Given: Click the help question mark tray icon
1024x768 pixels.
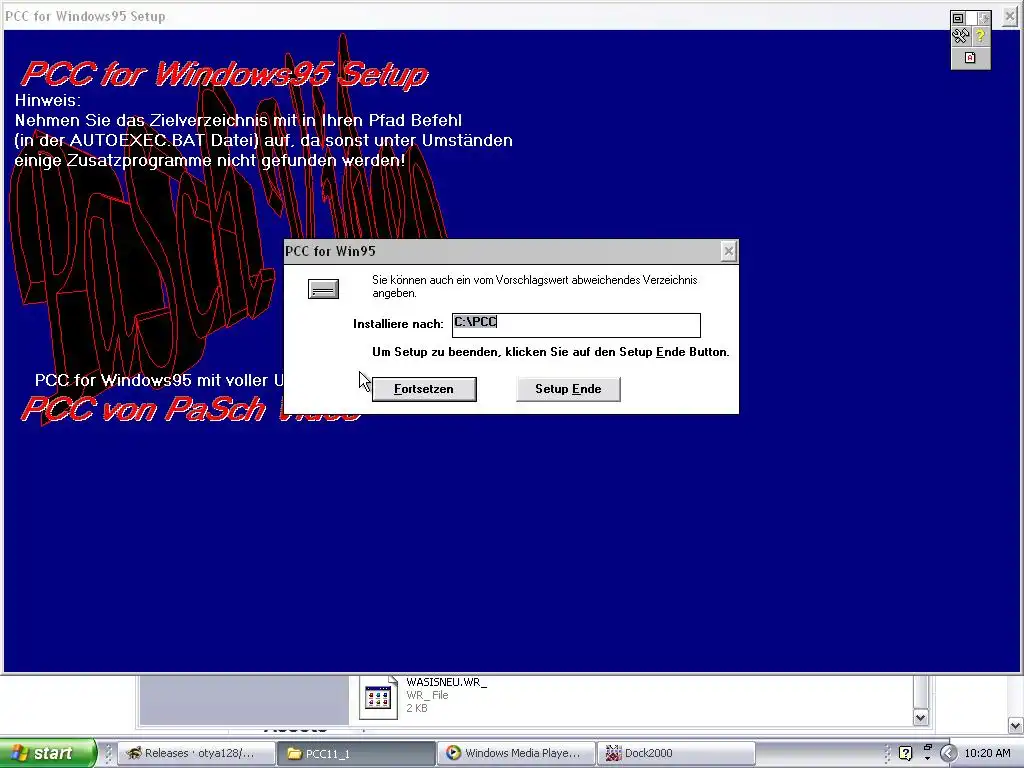Looking at the screenshot, I should [906, 753].
